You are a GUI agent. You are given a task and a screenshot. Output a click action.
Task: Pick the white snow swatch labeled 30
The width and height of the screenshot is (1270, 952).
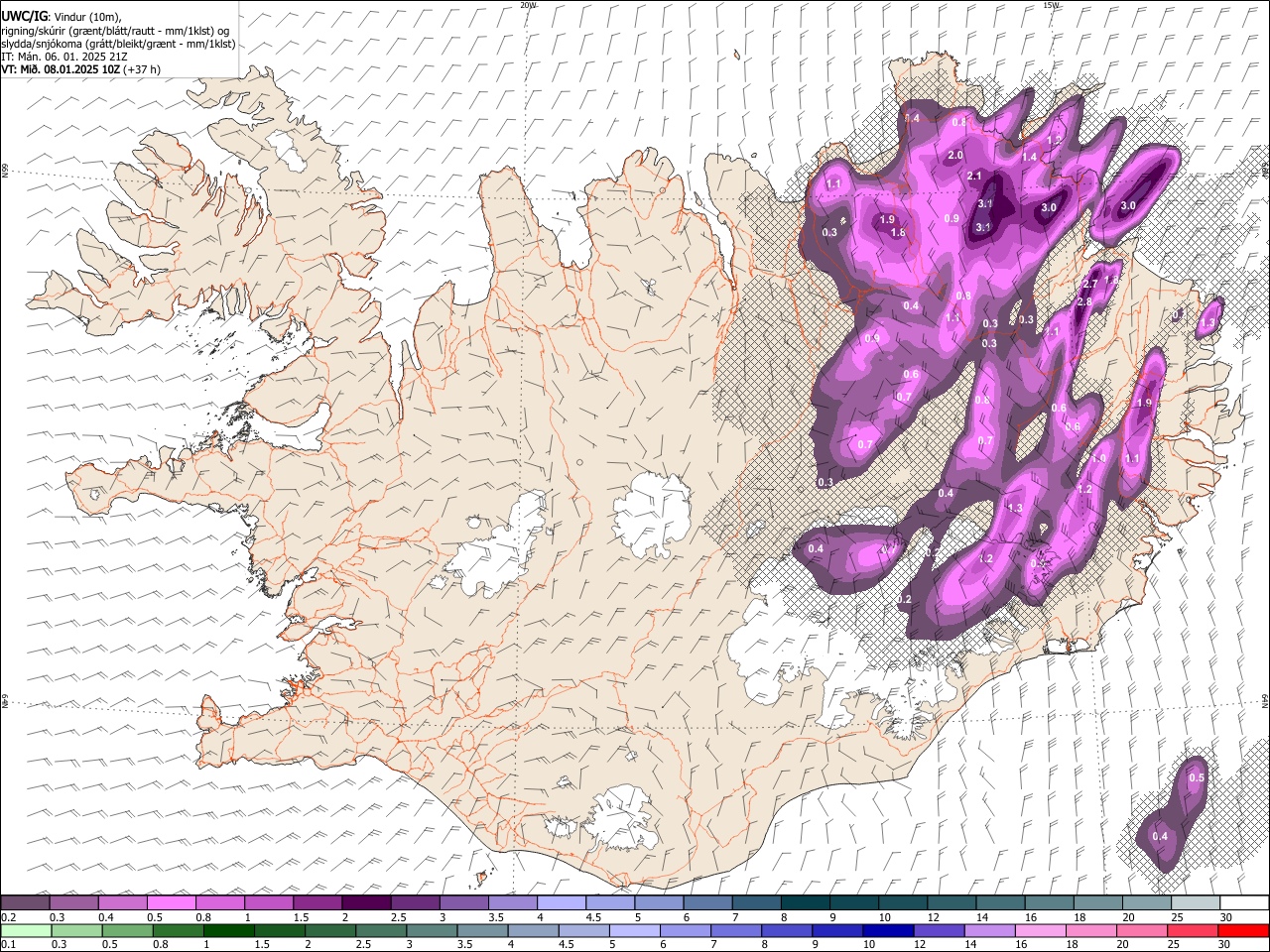(x=1244, y=902)
